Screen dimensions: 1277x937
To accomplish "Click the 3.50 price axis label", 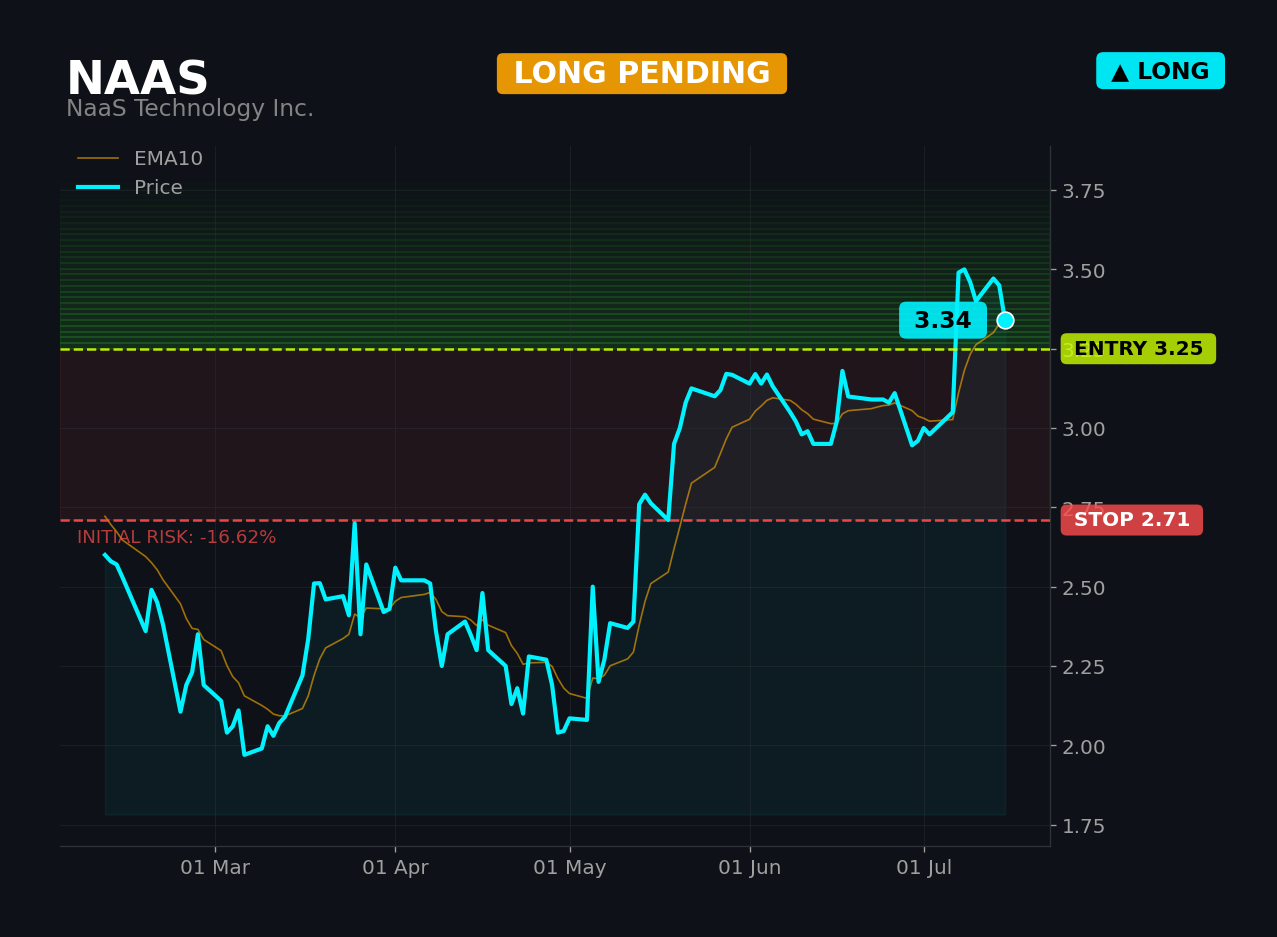I will coord(1084,271).
